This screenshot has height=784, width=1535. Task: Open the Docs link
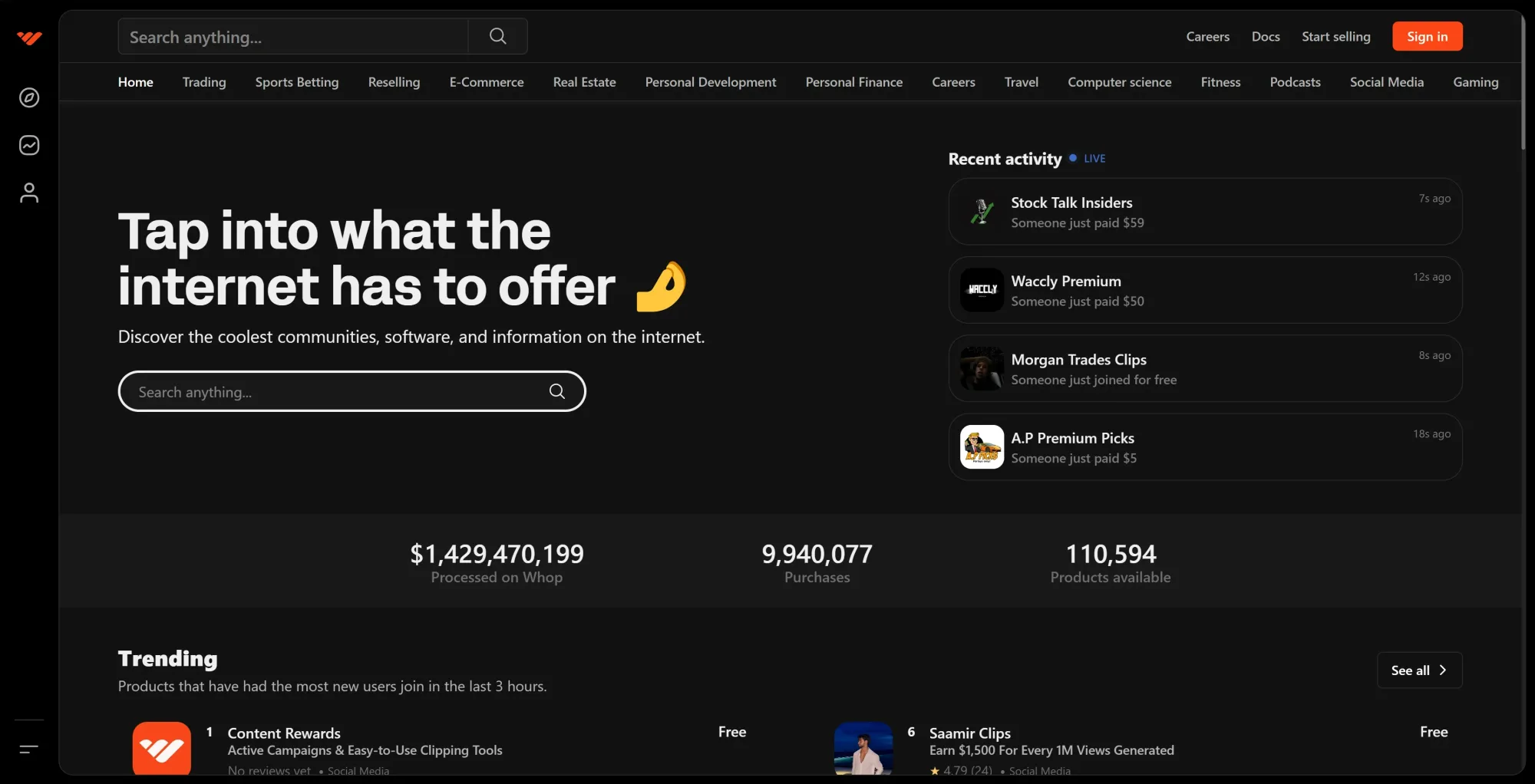[x=1266, y=36]
